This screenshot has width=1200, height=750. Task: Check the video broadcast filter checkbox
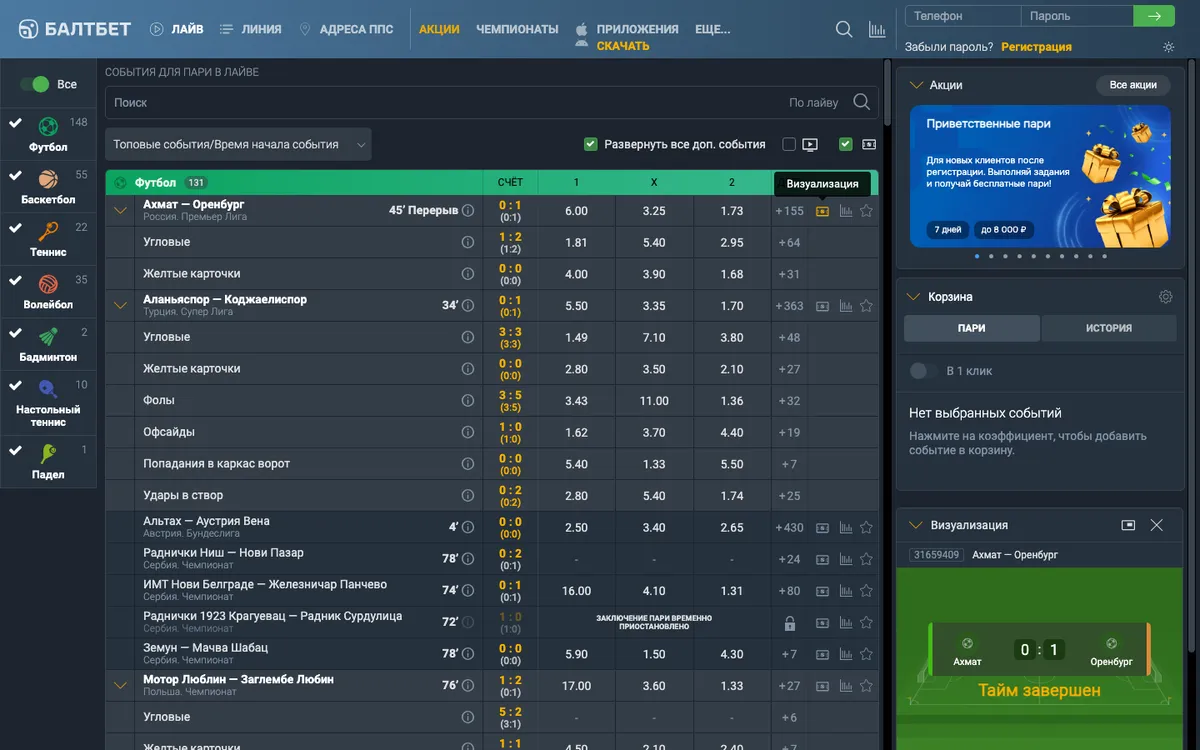click(789, 144)
